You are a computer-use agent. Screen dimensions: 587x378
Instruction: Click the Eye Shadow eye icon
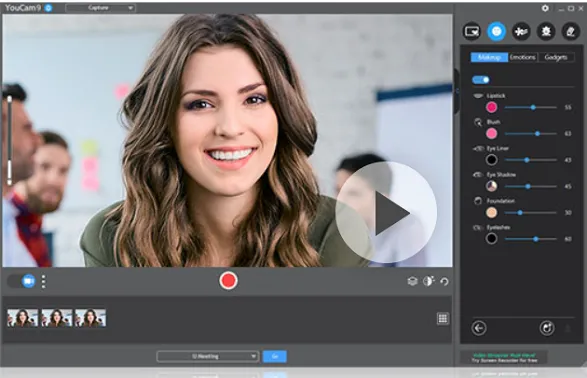478,175
